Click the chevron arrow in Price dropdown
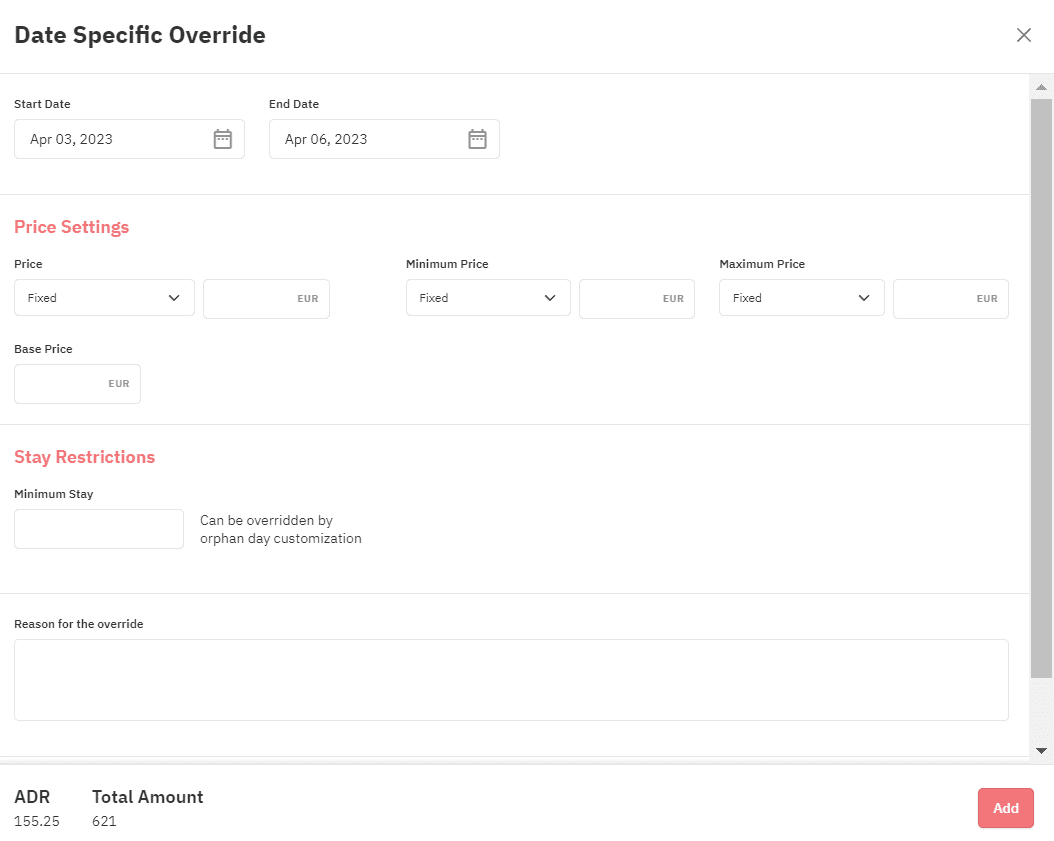This screenshot has width=1054, height=841. click(174, 298)
